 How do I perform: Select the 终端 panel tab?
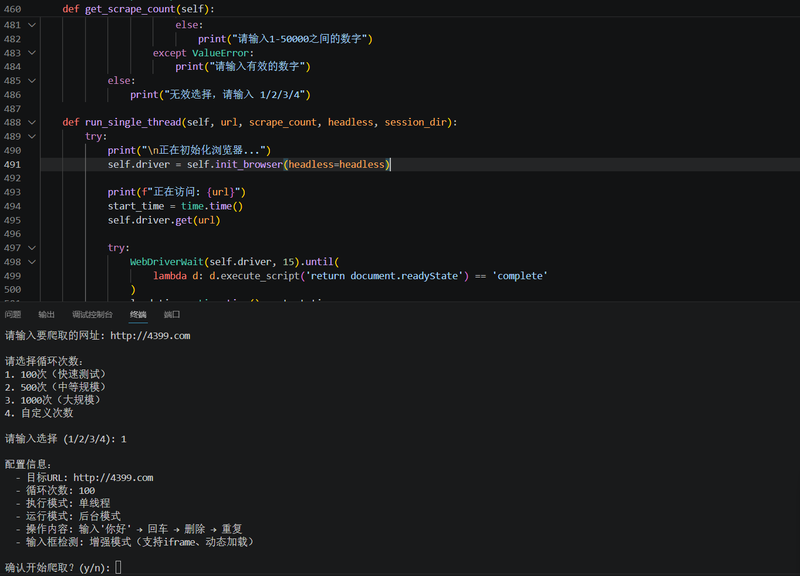[x=138, y=314]
